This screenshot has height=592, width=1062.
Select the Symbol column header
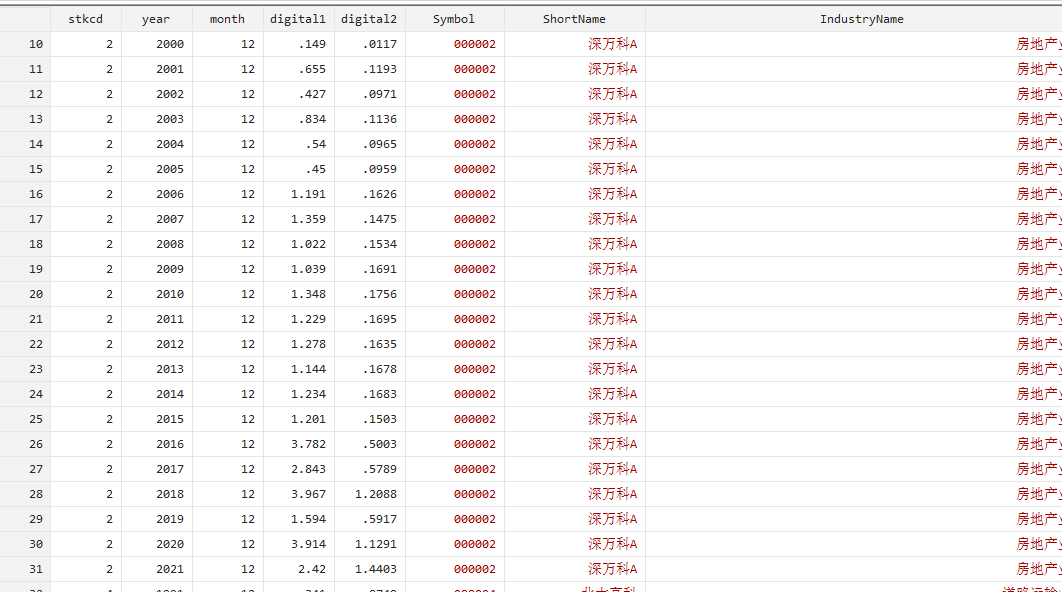(x=454, y=19)
